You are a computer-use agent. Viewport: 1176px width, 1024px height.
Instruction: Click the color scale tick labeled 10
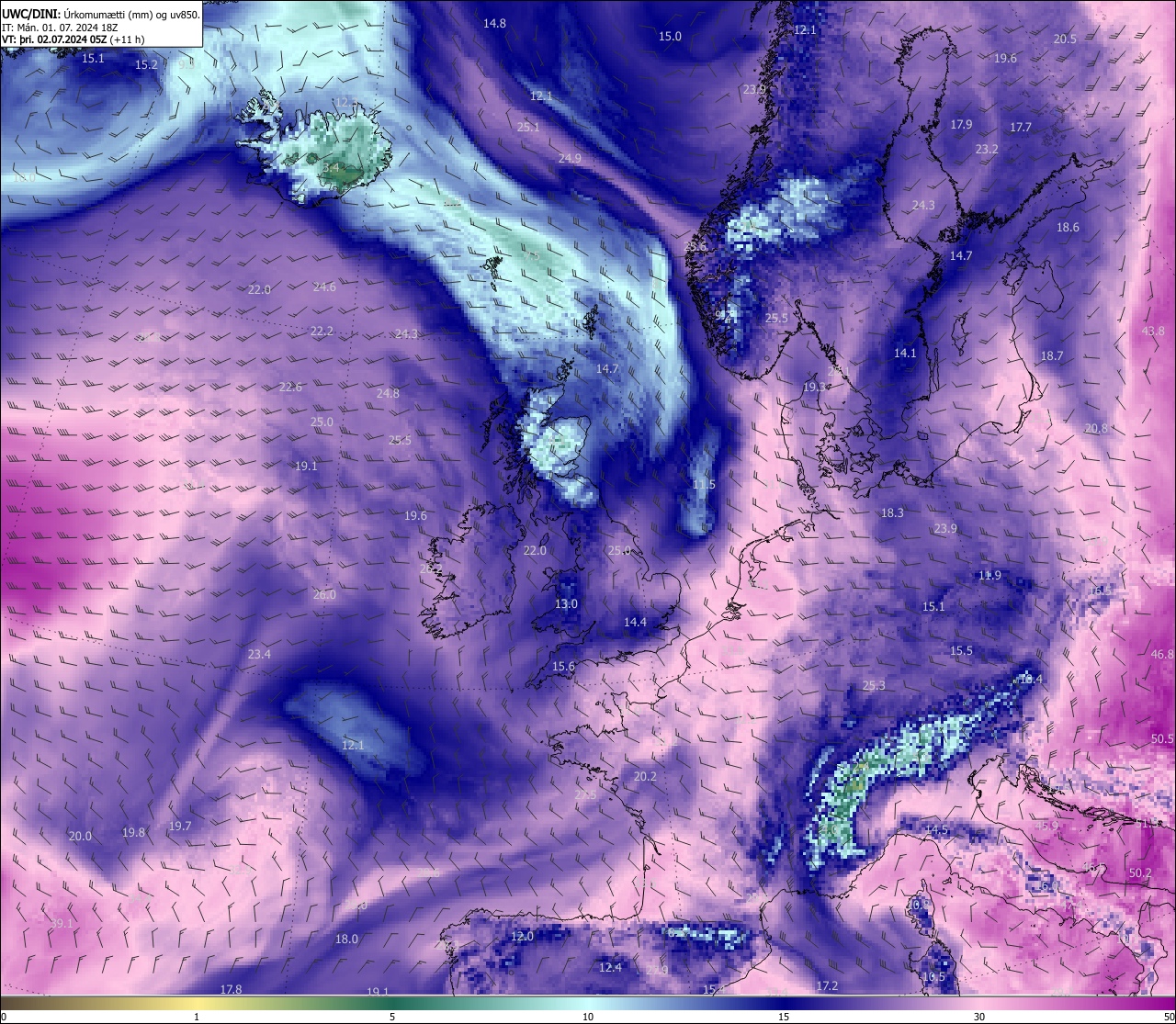(588, 1017)
